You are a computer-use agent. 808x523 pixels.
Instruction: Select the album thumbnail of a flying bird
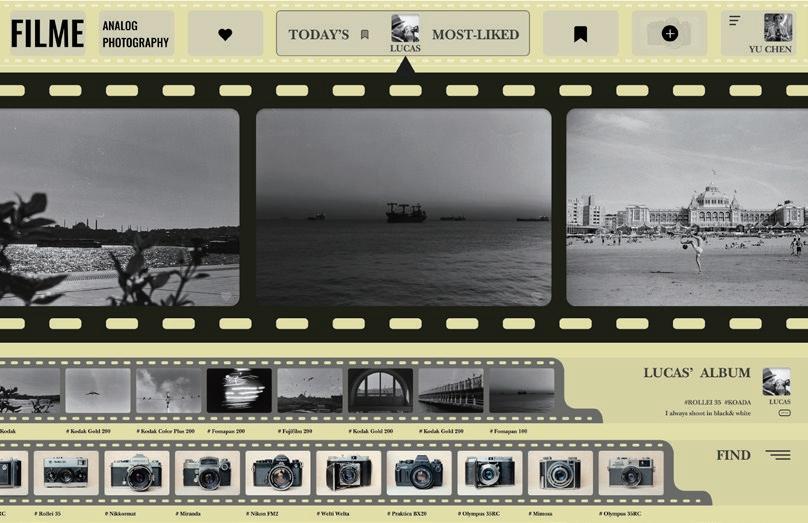(98, 390)
